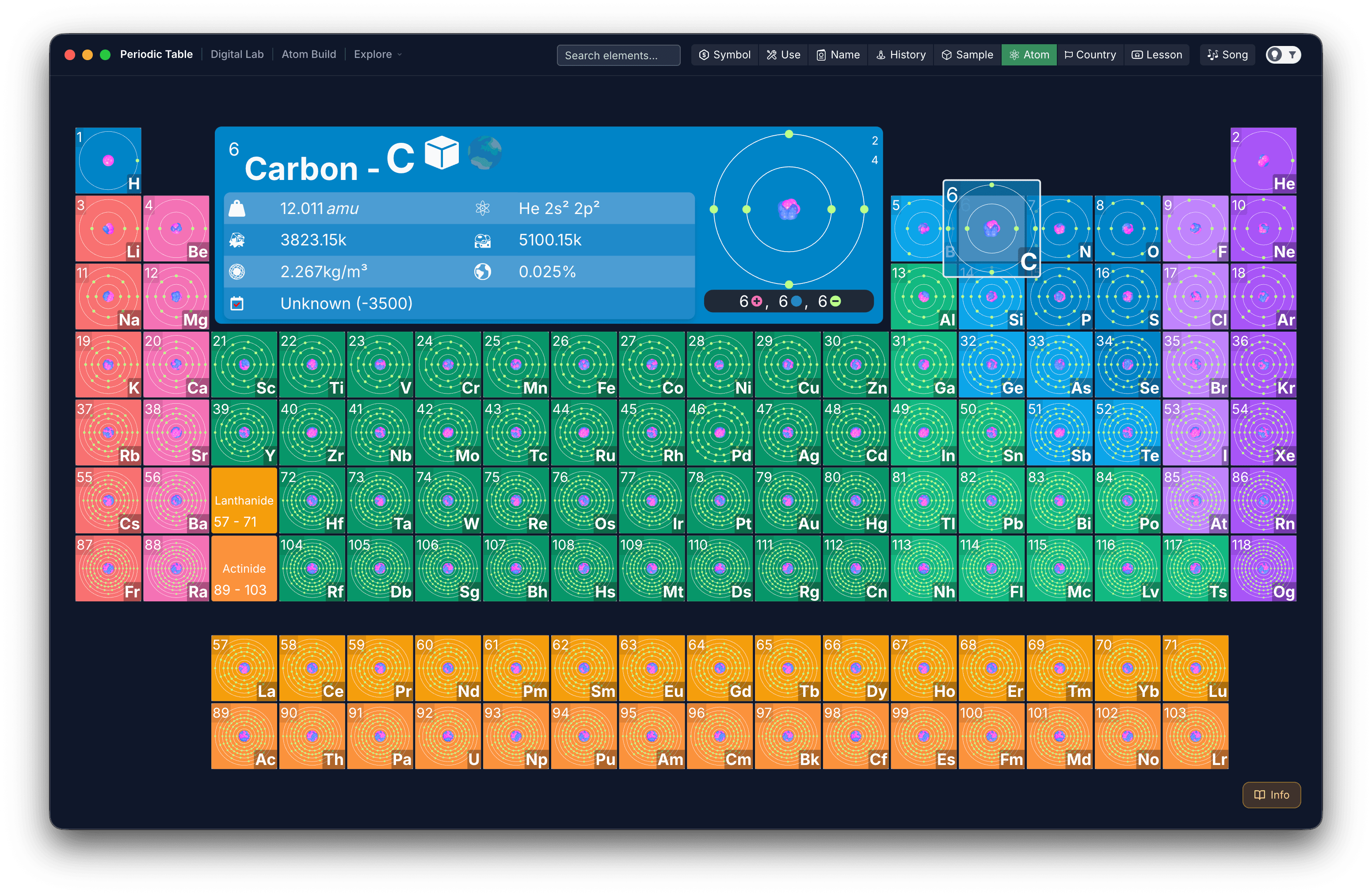Select the gold Au element tile
Image resolution: width=1372 pixels, height=895 pixels.
(788, 501)
